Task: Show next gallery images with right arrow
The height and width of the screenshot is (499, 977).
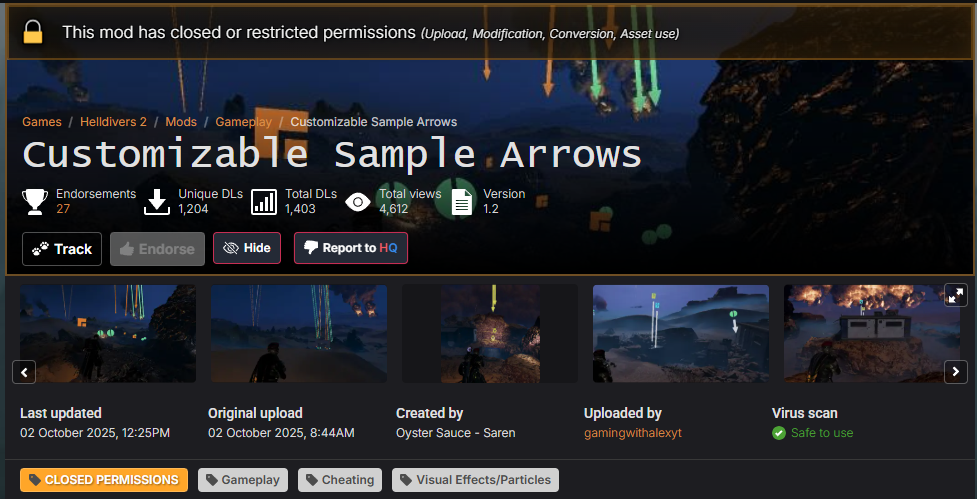Action: (956, 372)
